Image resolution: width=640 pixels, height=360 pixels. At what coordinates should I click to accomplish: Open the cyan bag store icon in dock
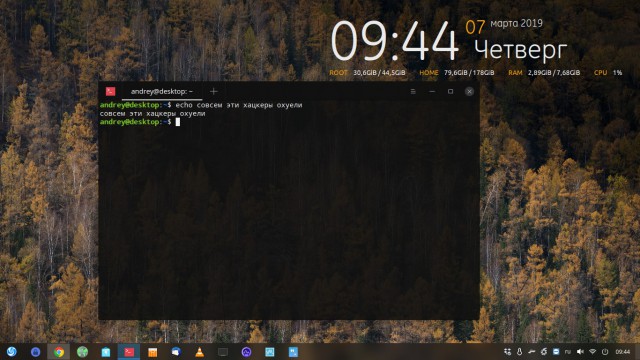pos(106,352)
